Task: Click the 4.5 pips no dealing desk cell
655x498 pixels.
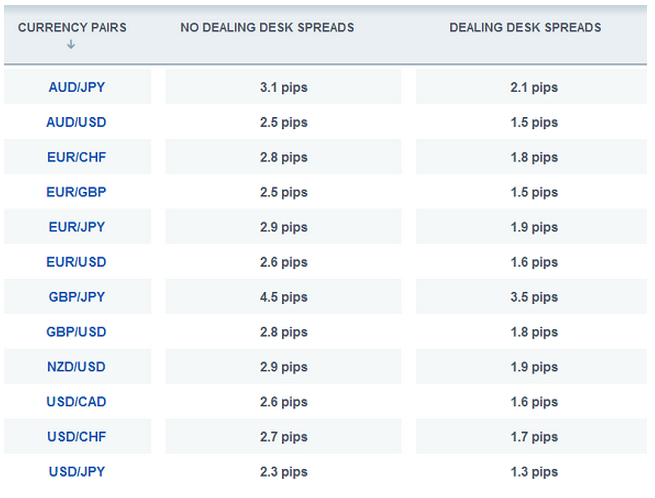Action: [282, 297]
